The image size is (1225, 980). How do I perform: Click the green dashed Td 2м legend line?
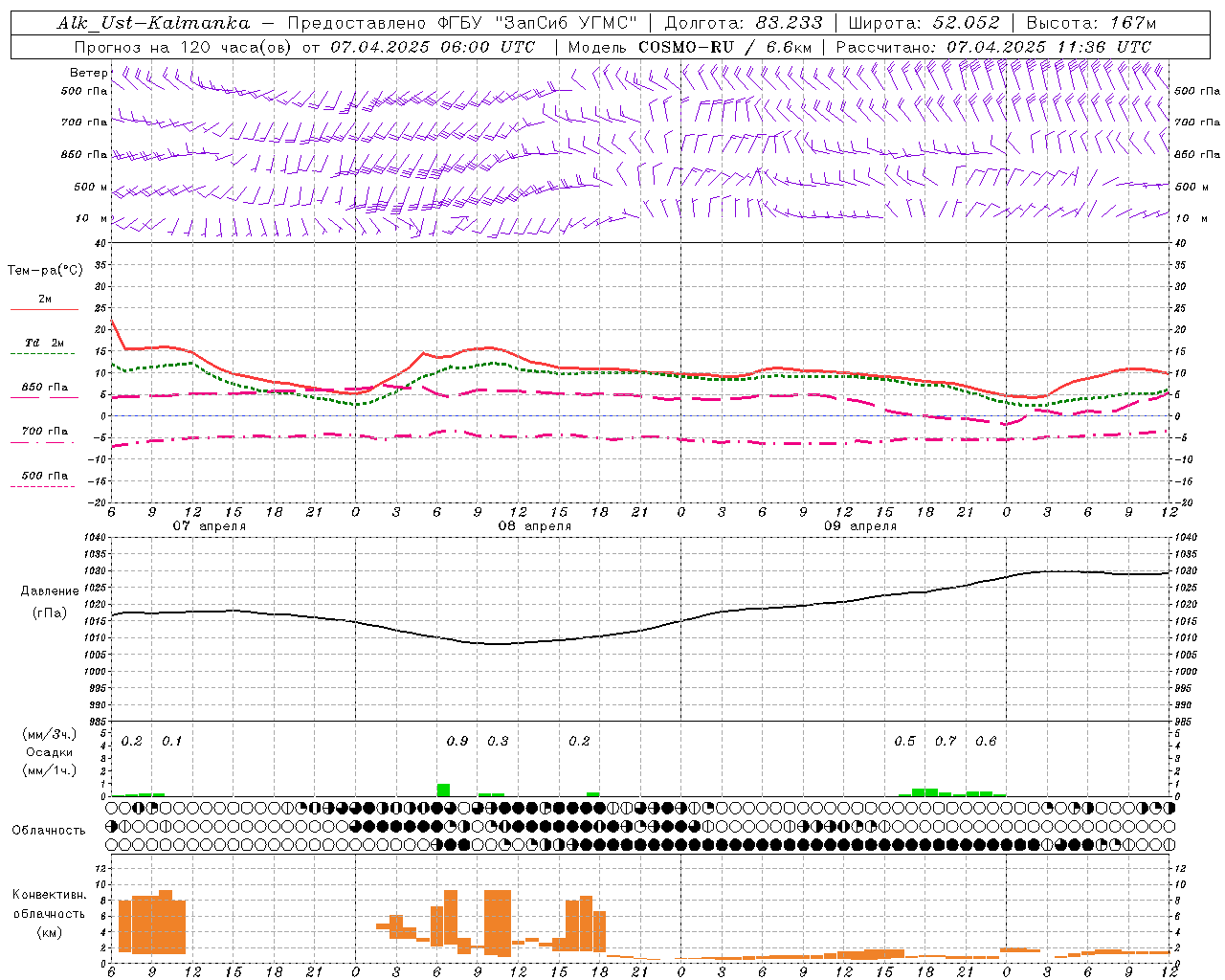click(44, 354)
